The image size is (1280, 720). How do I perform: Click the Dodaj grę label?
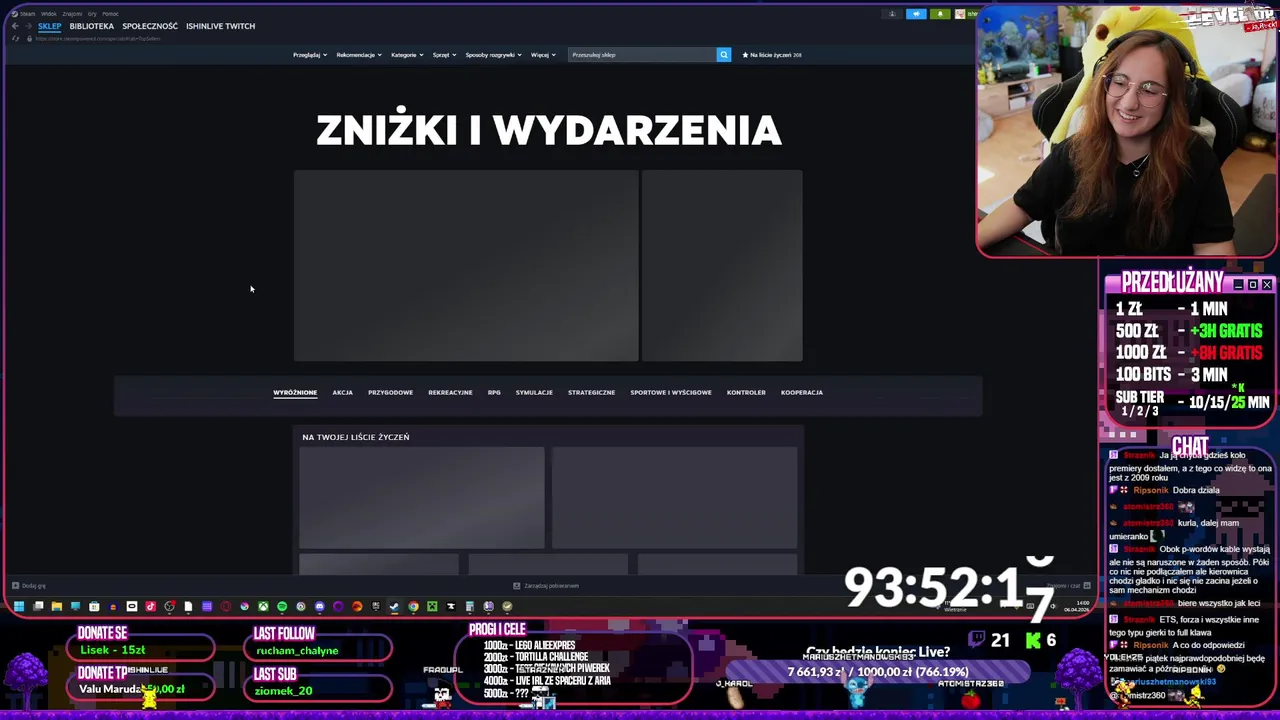coord(34,586)
